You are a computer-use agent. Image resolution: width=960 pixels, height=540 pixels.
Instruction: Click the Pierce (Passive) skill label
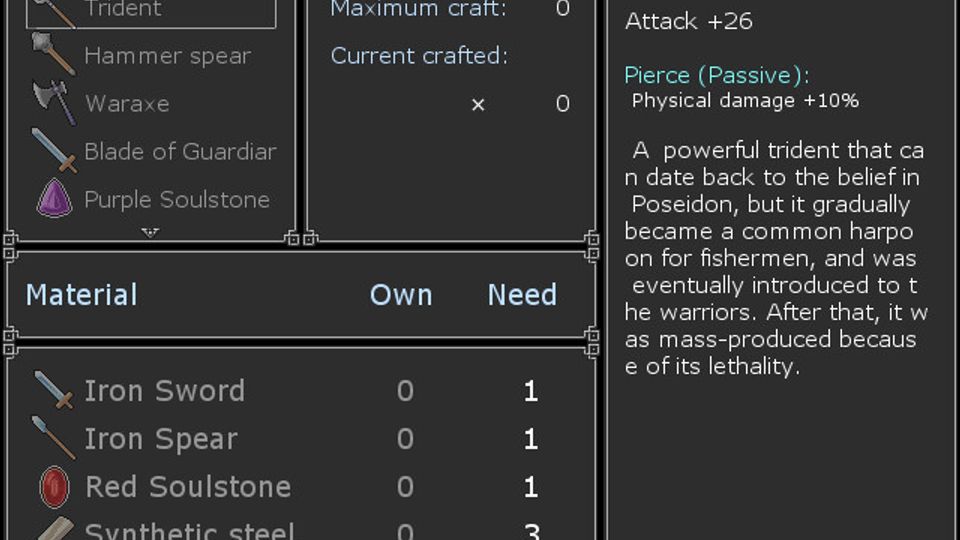click(x=716, y=75)
